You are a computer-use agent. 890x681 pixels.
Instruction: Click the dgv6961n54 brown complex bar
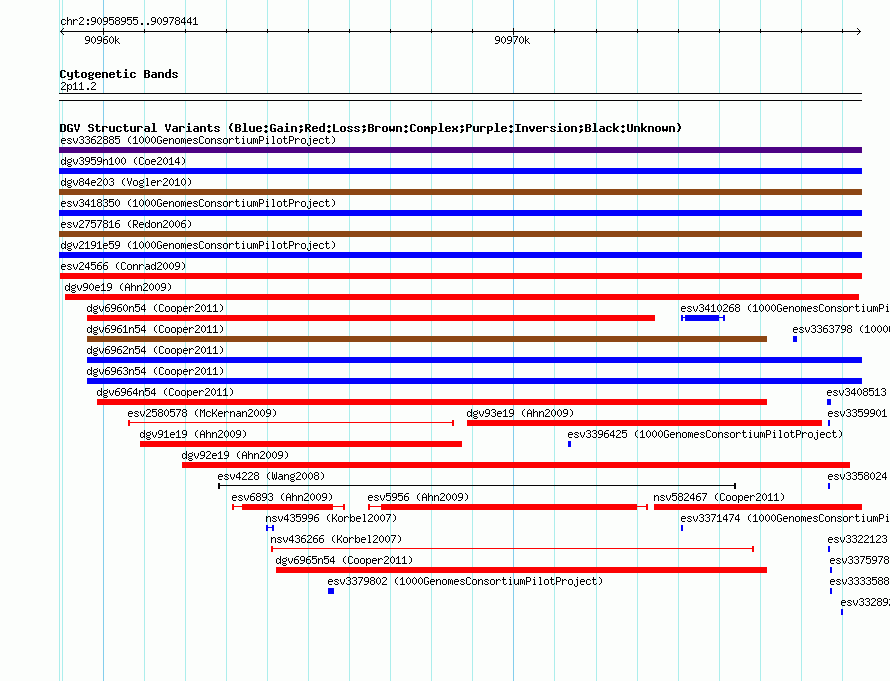427,339
